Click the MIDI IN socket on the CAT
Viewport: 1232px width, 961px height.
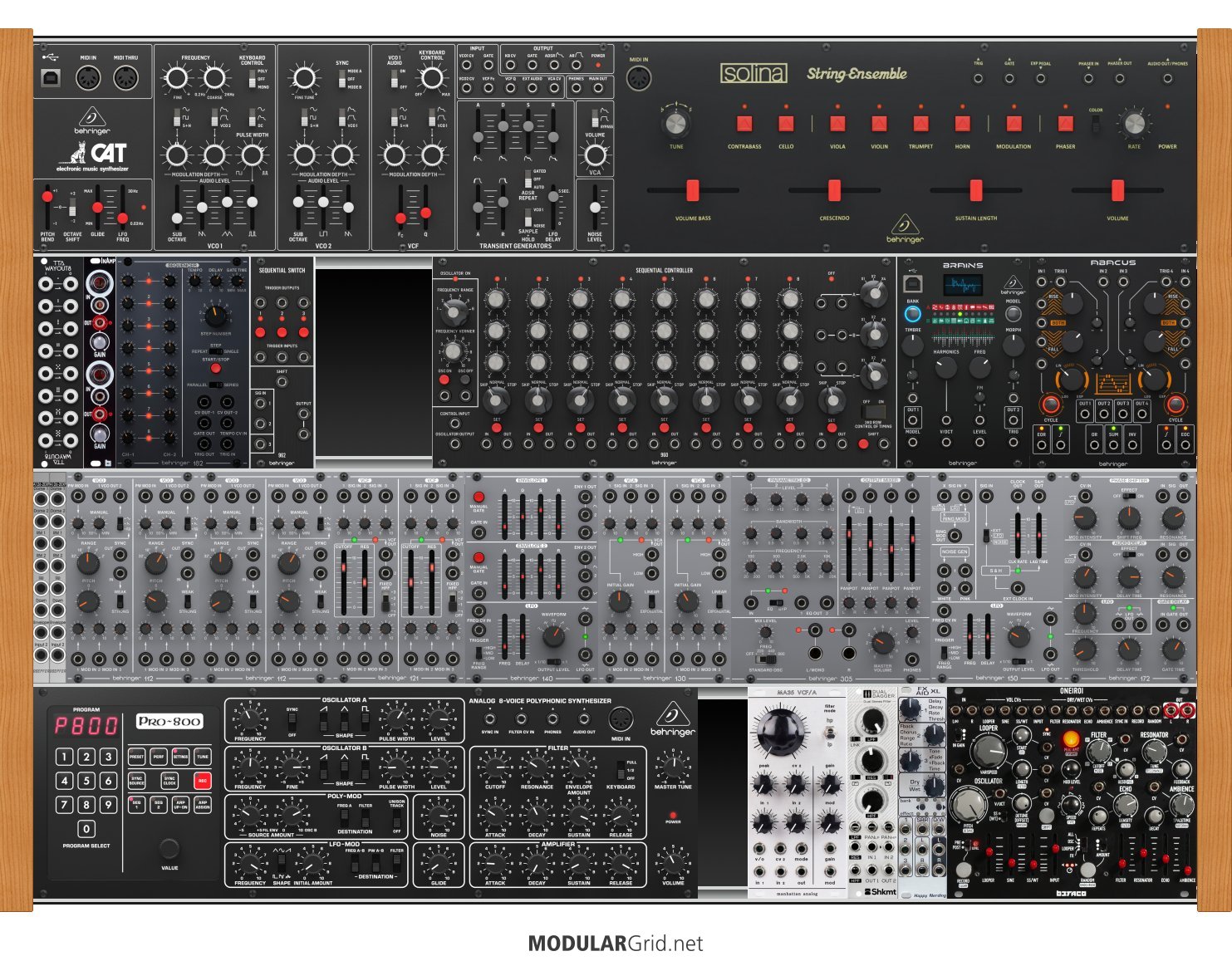click(x=88, y=79)
